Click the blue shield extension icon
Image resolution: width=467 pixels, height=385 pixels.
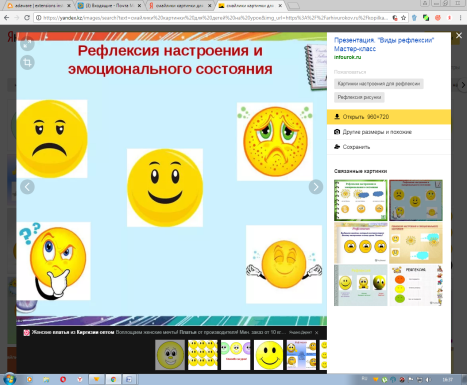414,18
